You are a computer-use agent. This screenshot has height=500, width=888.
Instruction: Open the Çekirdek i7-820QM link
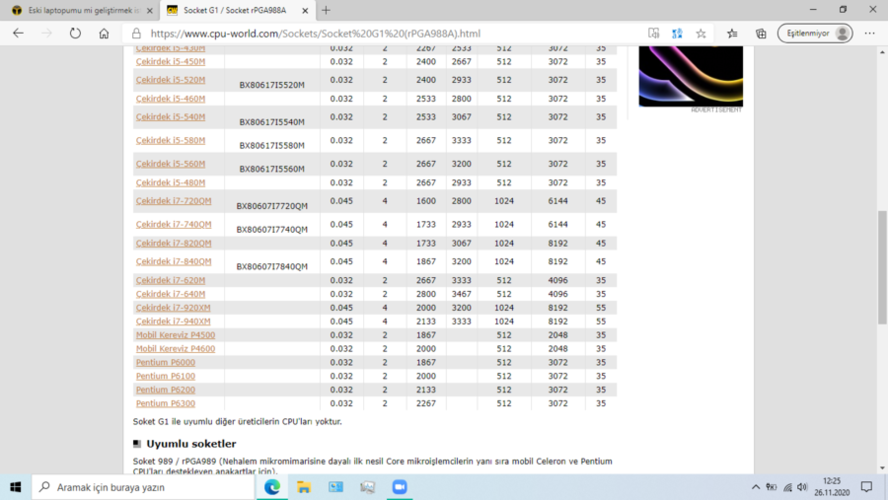pos(173,243)
